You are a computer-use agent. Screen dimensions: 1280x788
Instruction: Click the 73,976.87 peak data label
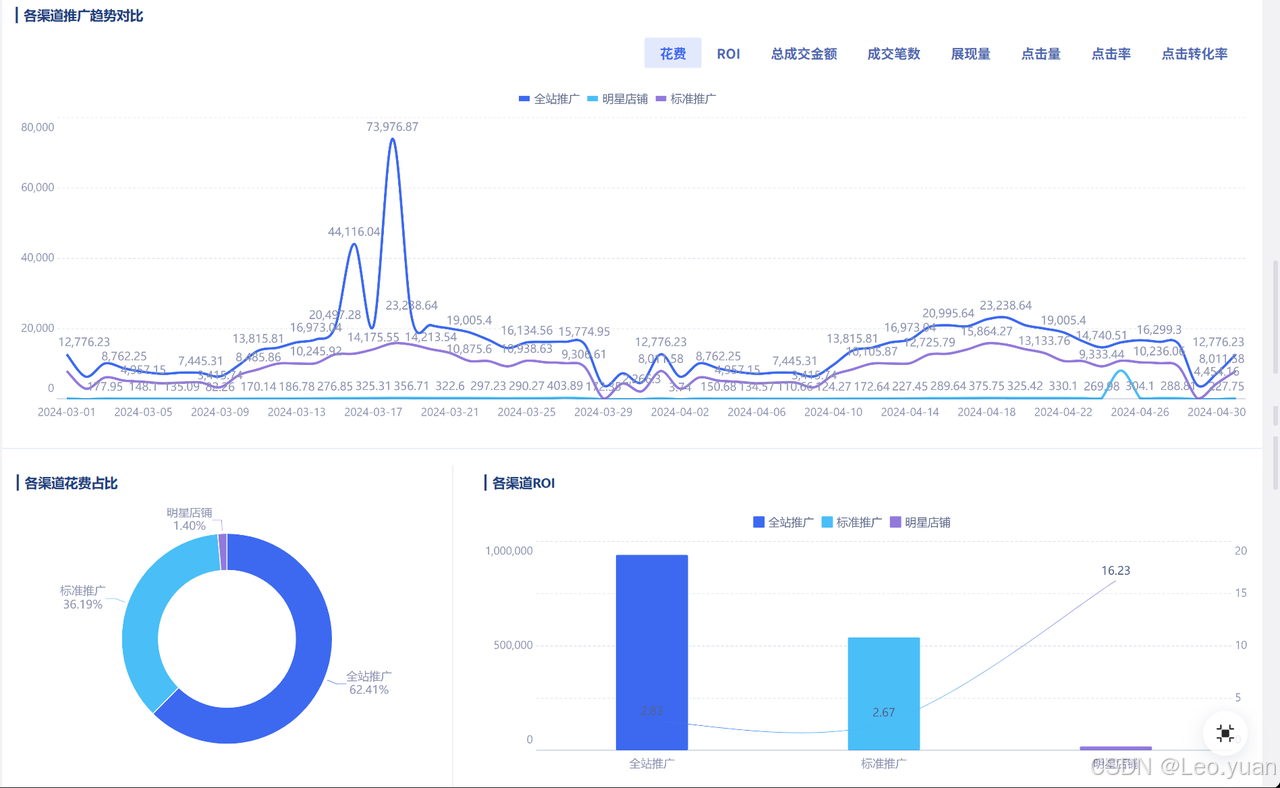tap(393, 127)
